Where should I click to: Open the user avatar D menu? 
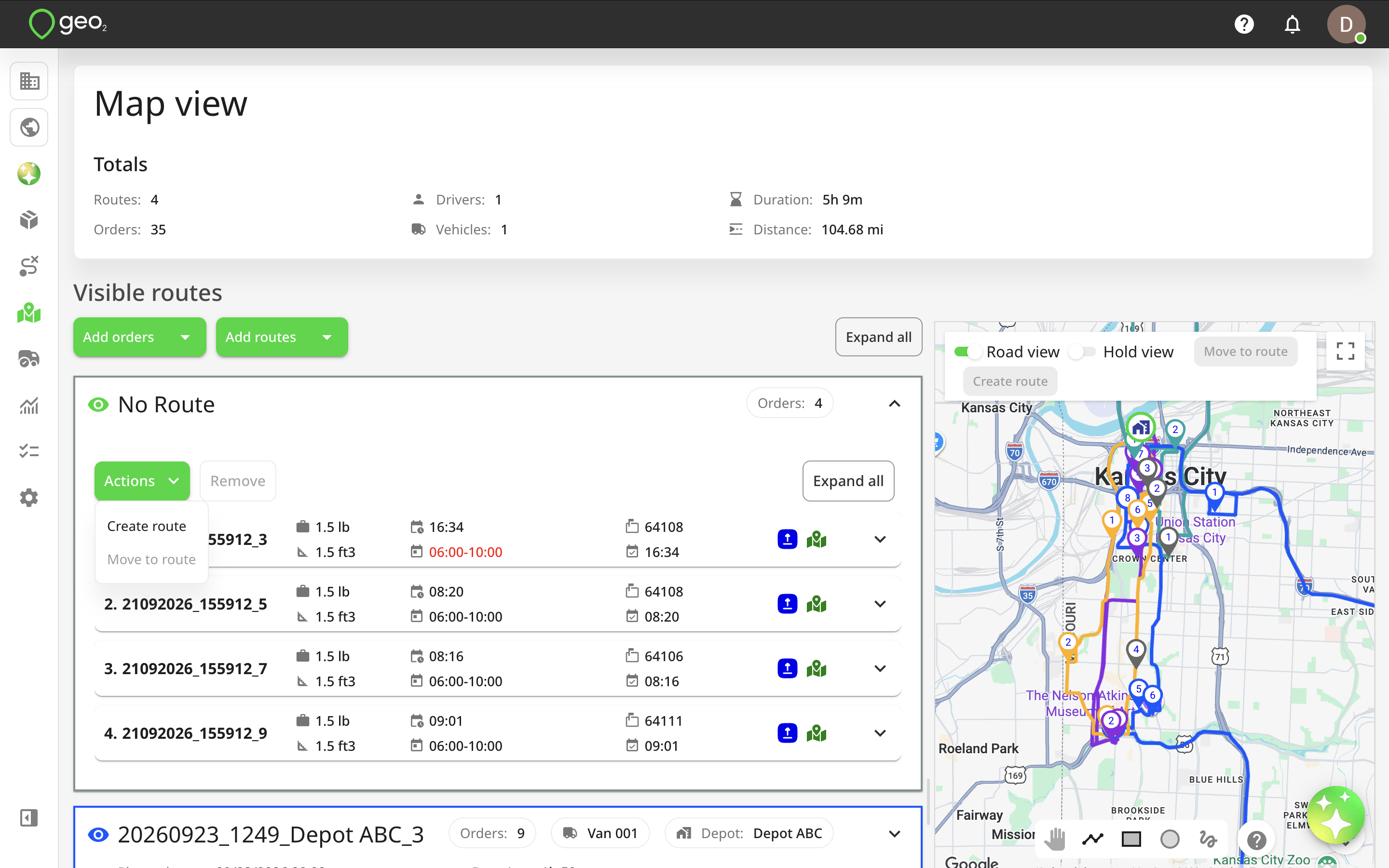[x=1346, y=24]
